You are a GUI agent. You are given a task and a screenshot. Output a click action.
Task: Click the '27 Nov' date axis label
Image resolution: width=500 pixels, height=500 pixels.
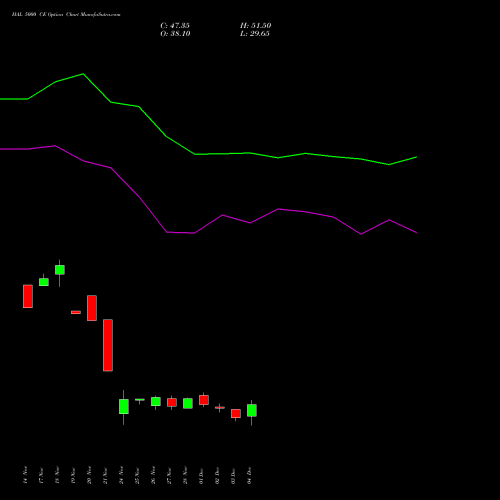169,475
